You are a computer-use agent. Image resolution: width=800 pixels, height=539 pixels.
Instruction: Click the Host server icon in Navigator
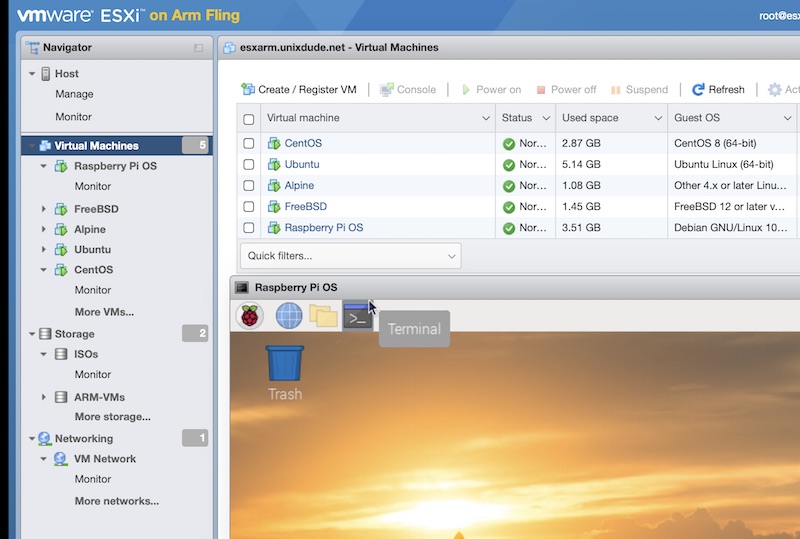pyautogui.click(x=46, y=74)
